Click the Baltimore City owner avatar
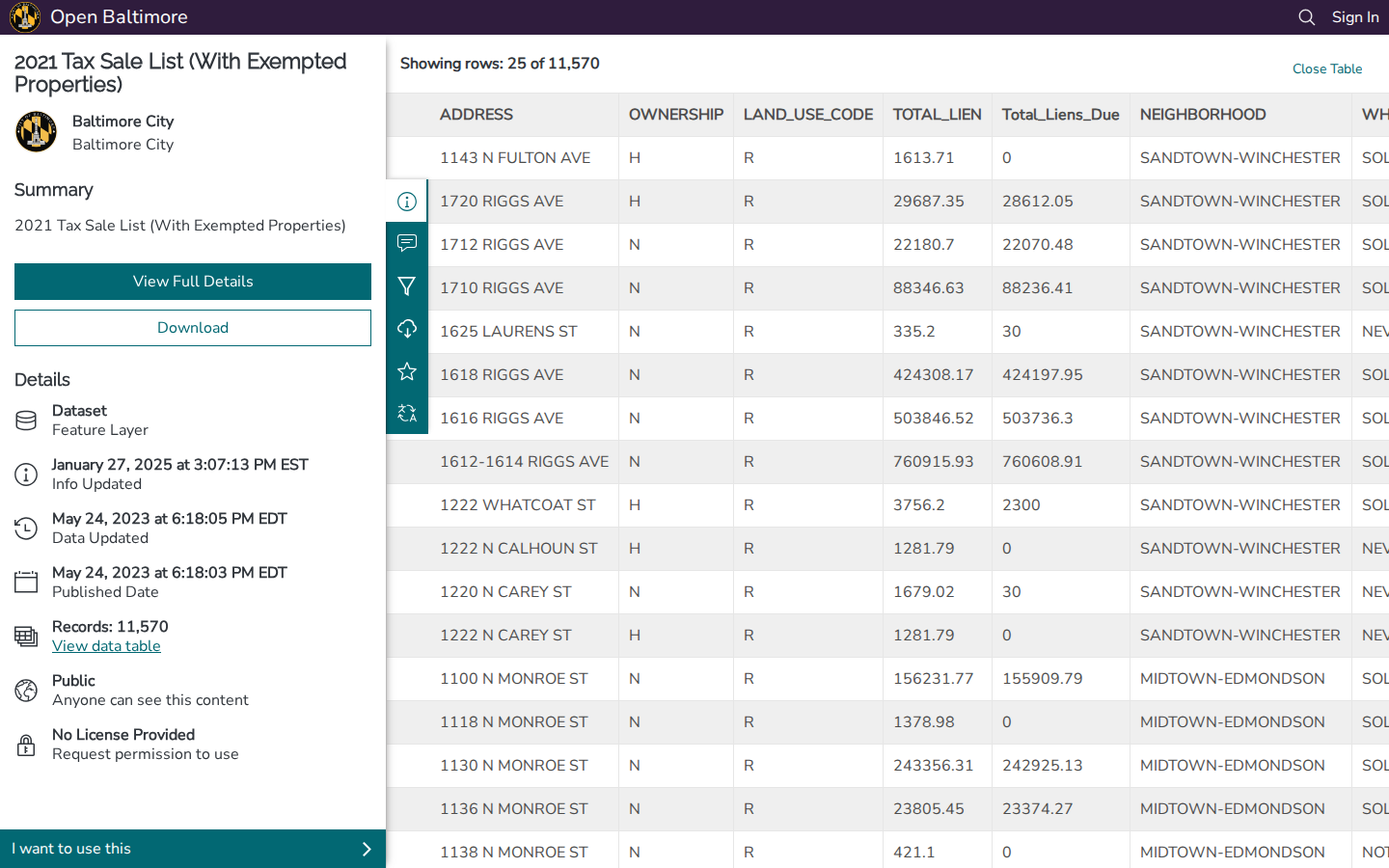 tap(37, 132)
